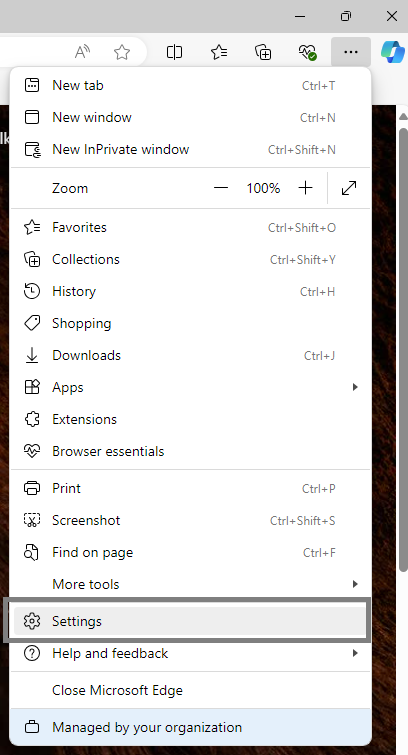
Task: Click the Browser essentials heart icon in menu
Action: [32, 451]
